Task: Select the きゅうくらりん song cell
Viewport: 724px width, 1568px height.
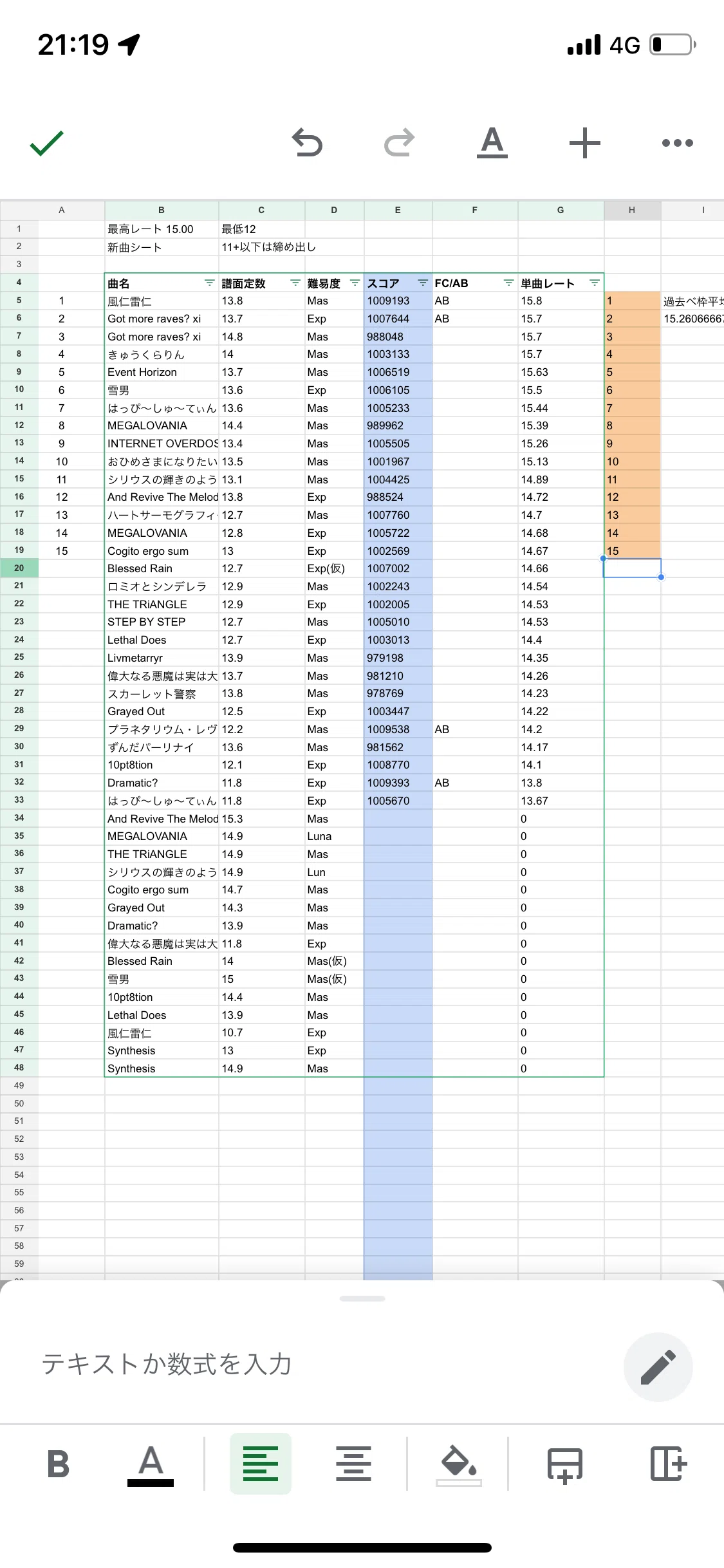Action: (x=162, y=354)
